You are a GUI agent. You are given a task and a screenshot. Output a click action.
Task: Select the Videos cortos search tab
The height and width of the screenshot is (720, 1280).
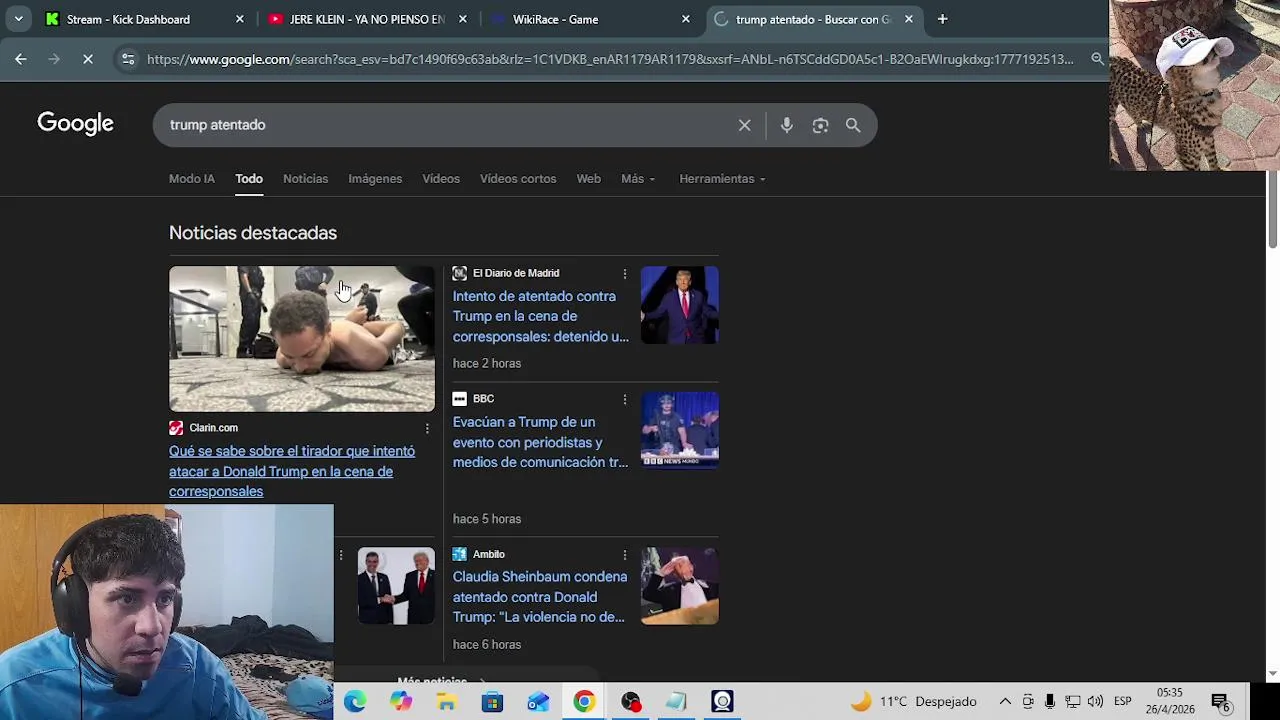518,179
